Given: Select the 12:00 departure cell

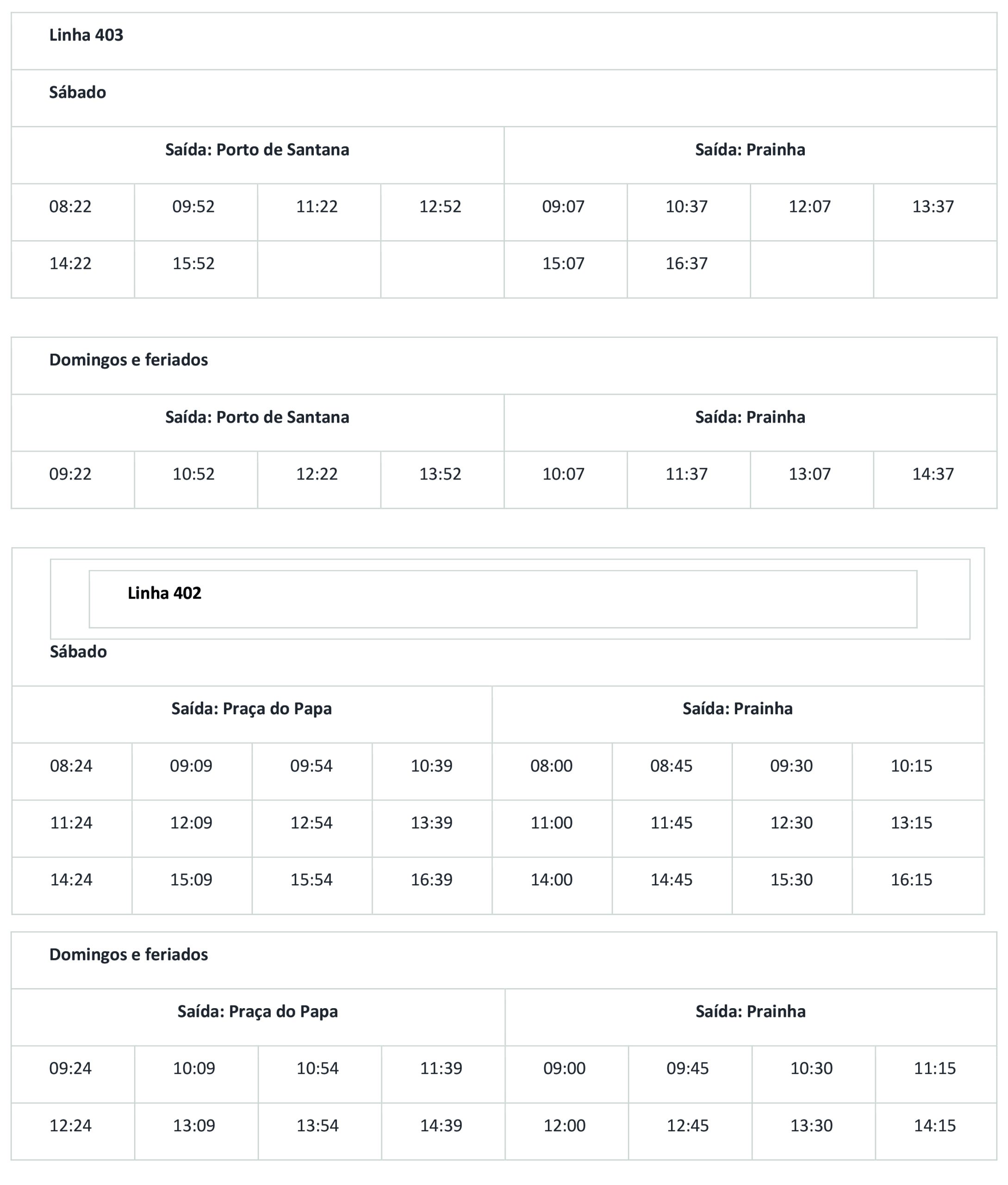Looking at the screenshot, I should click(x=565, y=1126).
